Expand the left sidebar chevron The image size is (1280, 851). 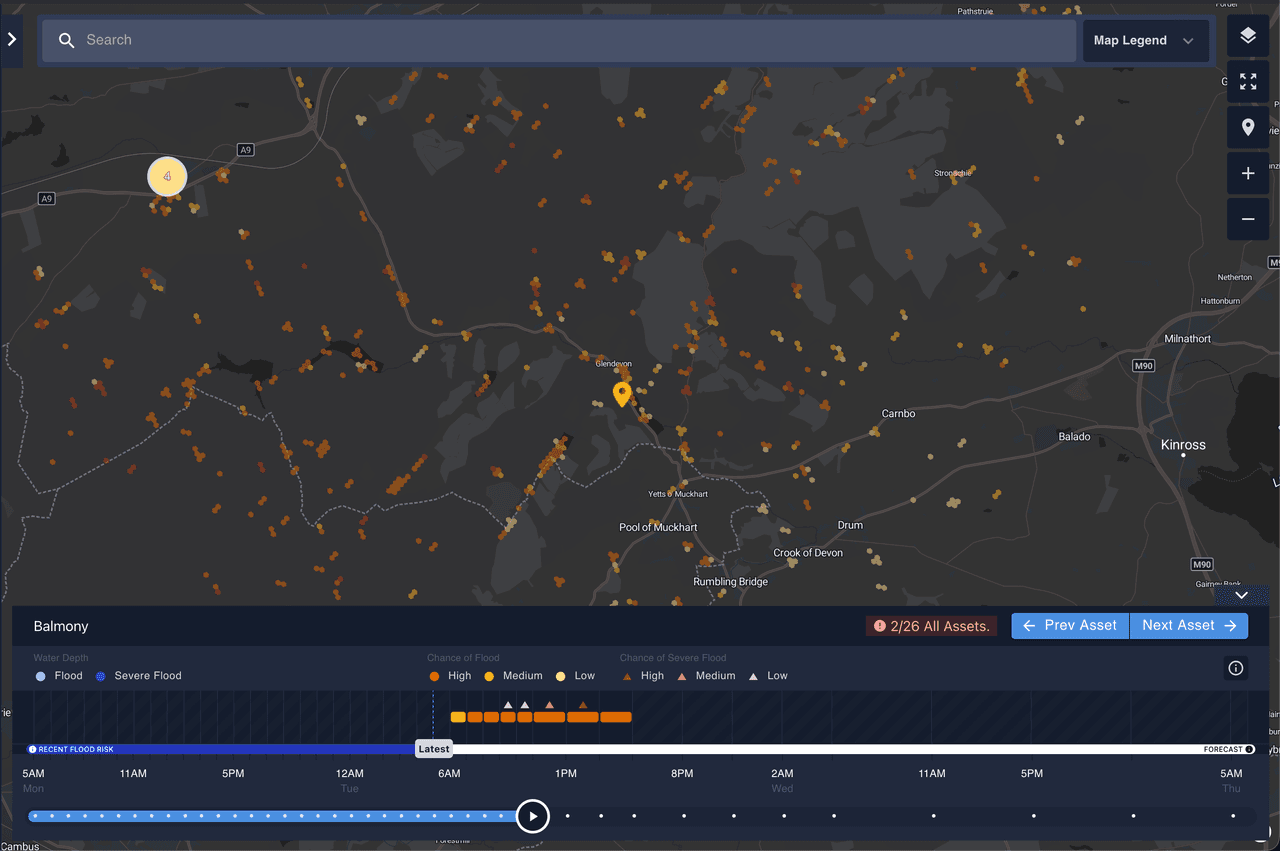(11, 40)
